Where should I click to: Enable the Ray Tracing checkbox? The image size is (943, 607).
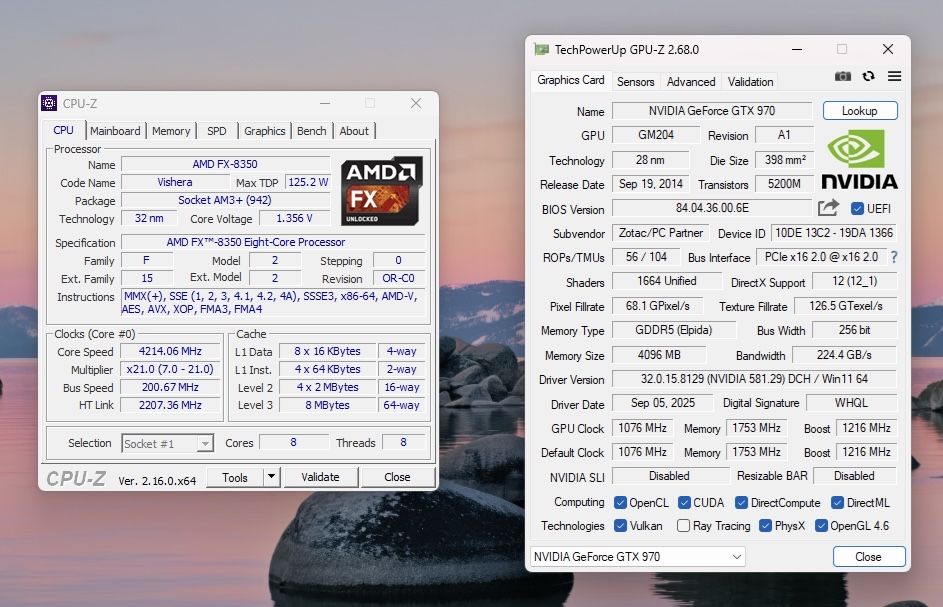683,526
